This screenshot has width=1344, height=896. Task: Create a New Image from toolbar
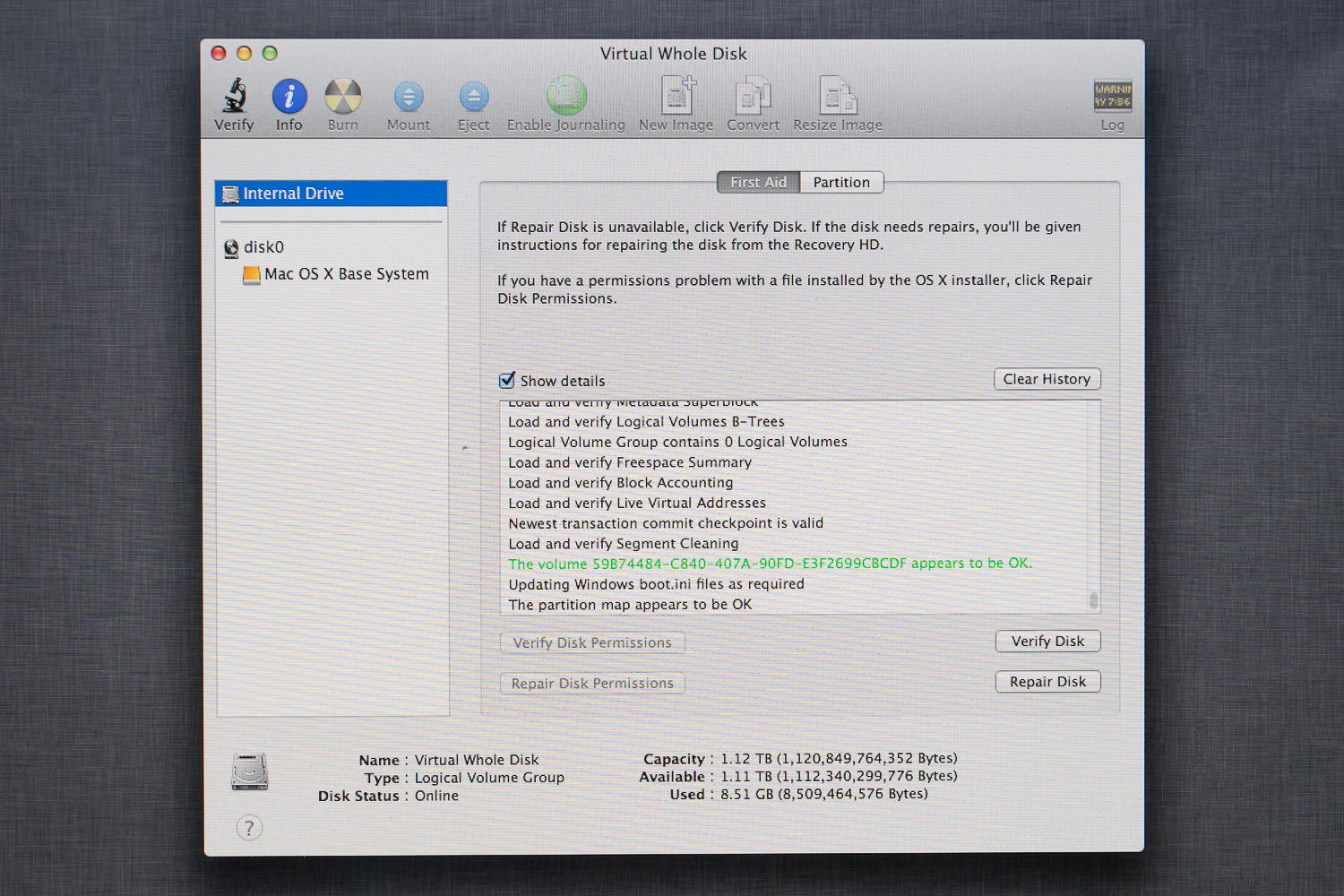click(x=676, y=97)
